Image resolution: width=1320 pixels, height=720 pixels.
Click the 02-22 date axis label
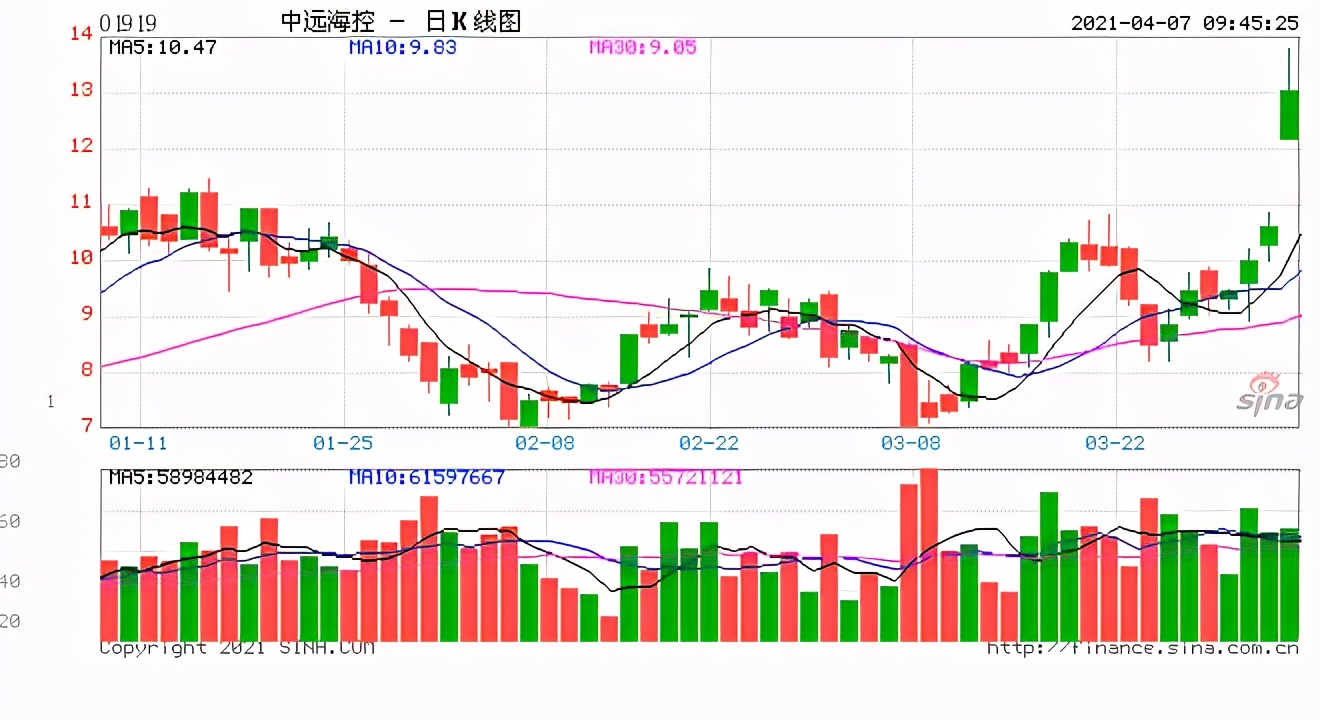pyautogui.click(x=709, y=442)
